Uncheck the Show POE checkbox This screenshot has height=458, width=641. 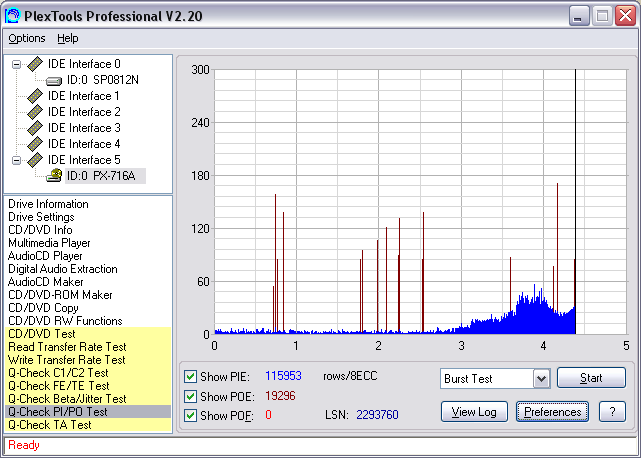point(190,396)
